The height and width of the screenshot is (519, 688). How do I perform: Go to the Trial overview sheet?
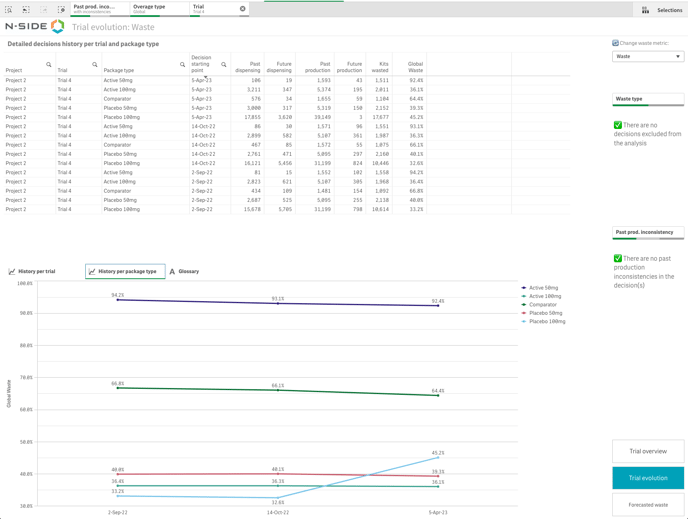click(648, 451)
